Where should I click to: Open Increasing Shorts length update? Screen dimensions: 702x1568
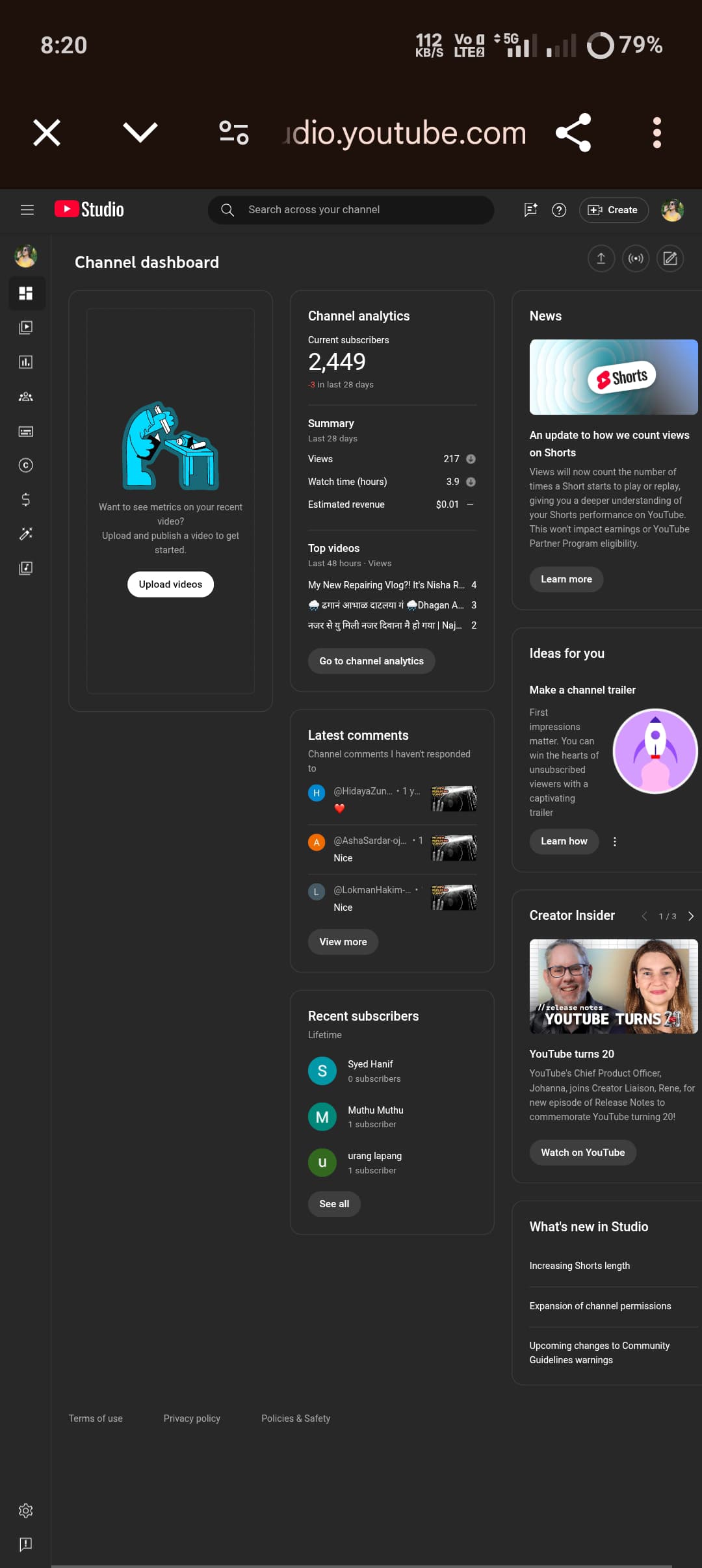[580, 1266]
